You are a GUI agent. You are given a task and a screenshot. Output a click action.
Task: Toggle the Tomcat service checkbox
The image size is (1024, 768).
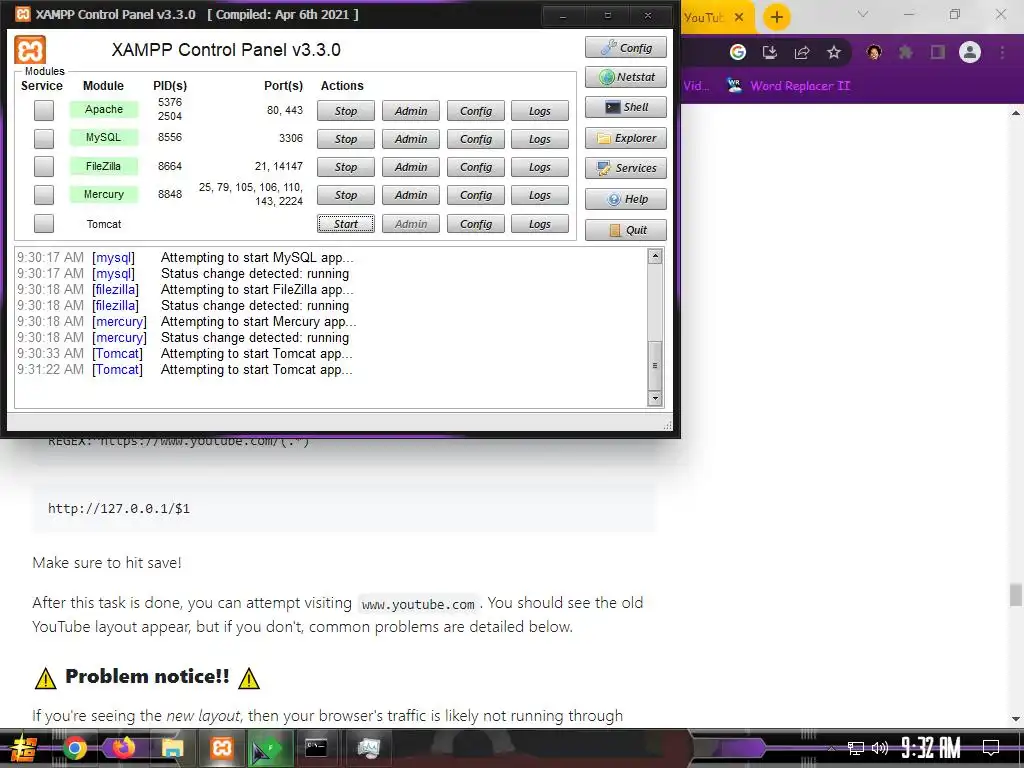click(x=44, y=223)
